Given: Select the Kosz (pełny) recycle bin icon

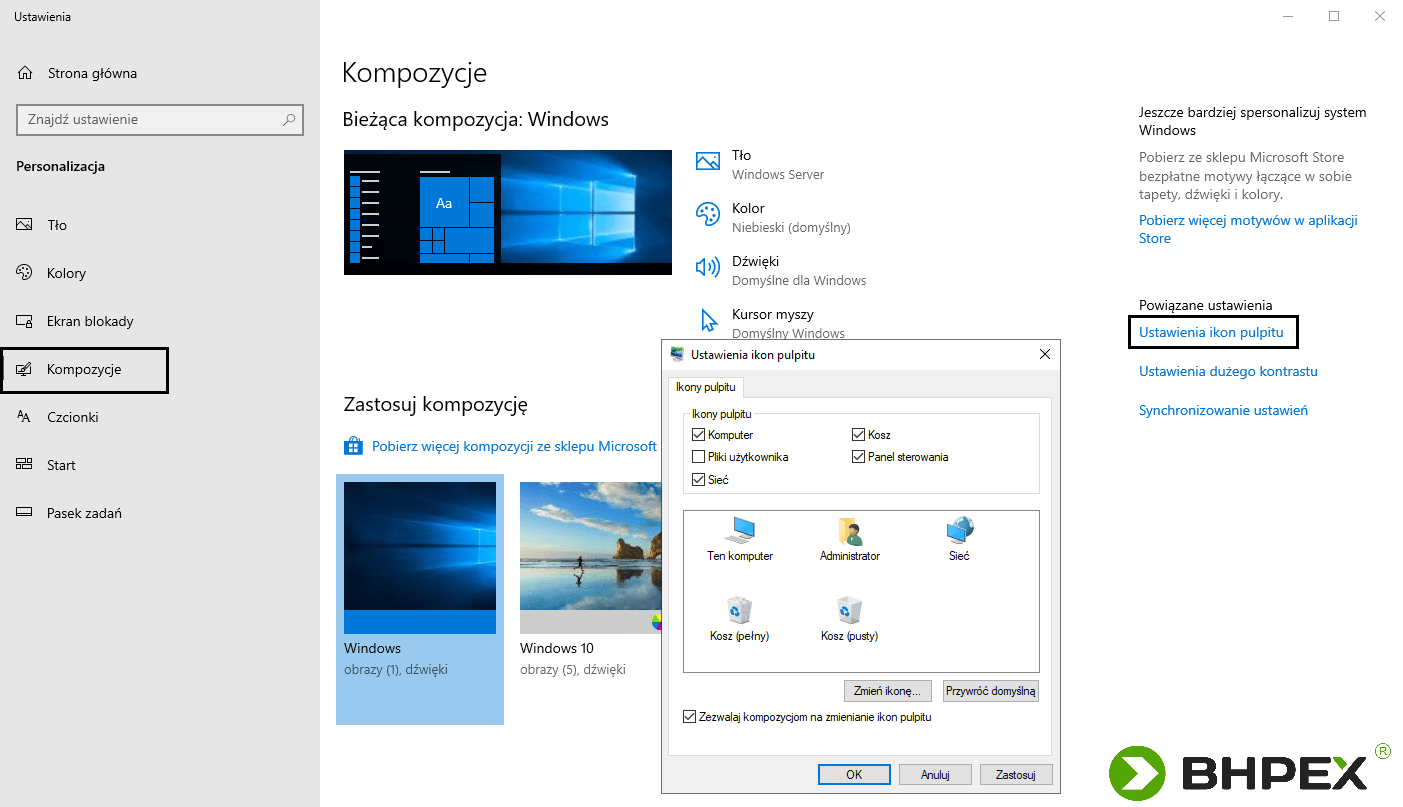Looking at the screenshot, I should (739, 610).
